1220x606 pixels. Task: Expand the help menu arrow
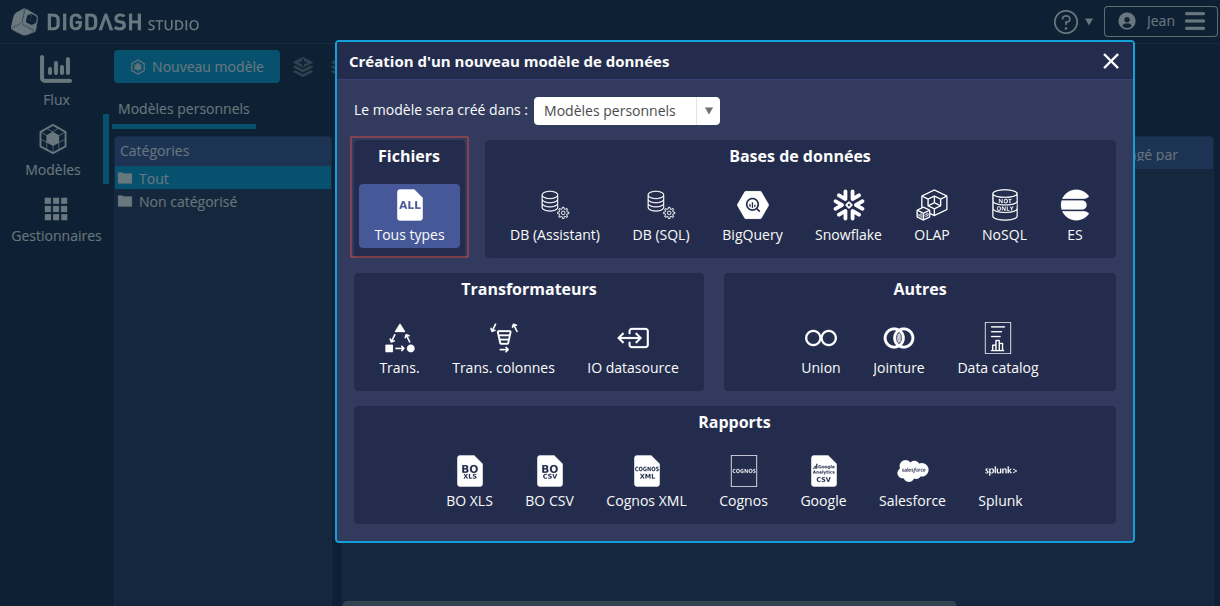(x=1088, y=20)
